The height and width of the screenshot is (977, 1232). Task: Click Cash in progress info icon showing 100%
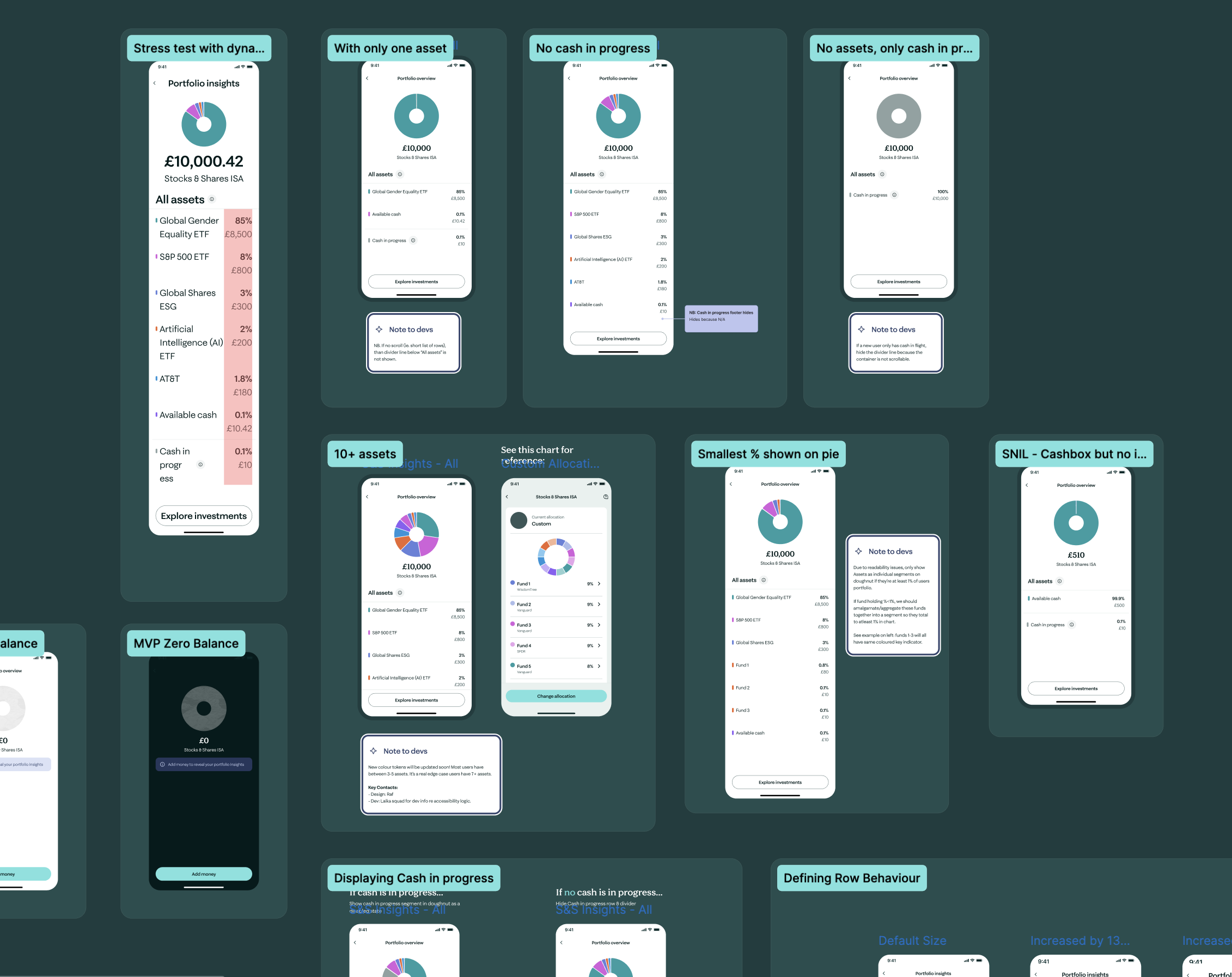pyautogui.click(x=894, y=195)
